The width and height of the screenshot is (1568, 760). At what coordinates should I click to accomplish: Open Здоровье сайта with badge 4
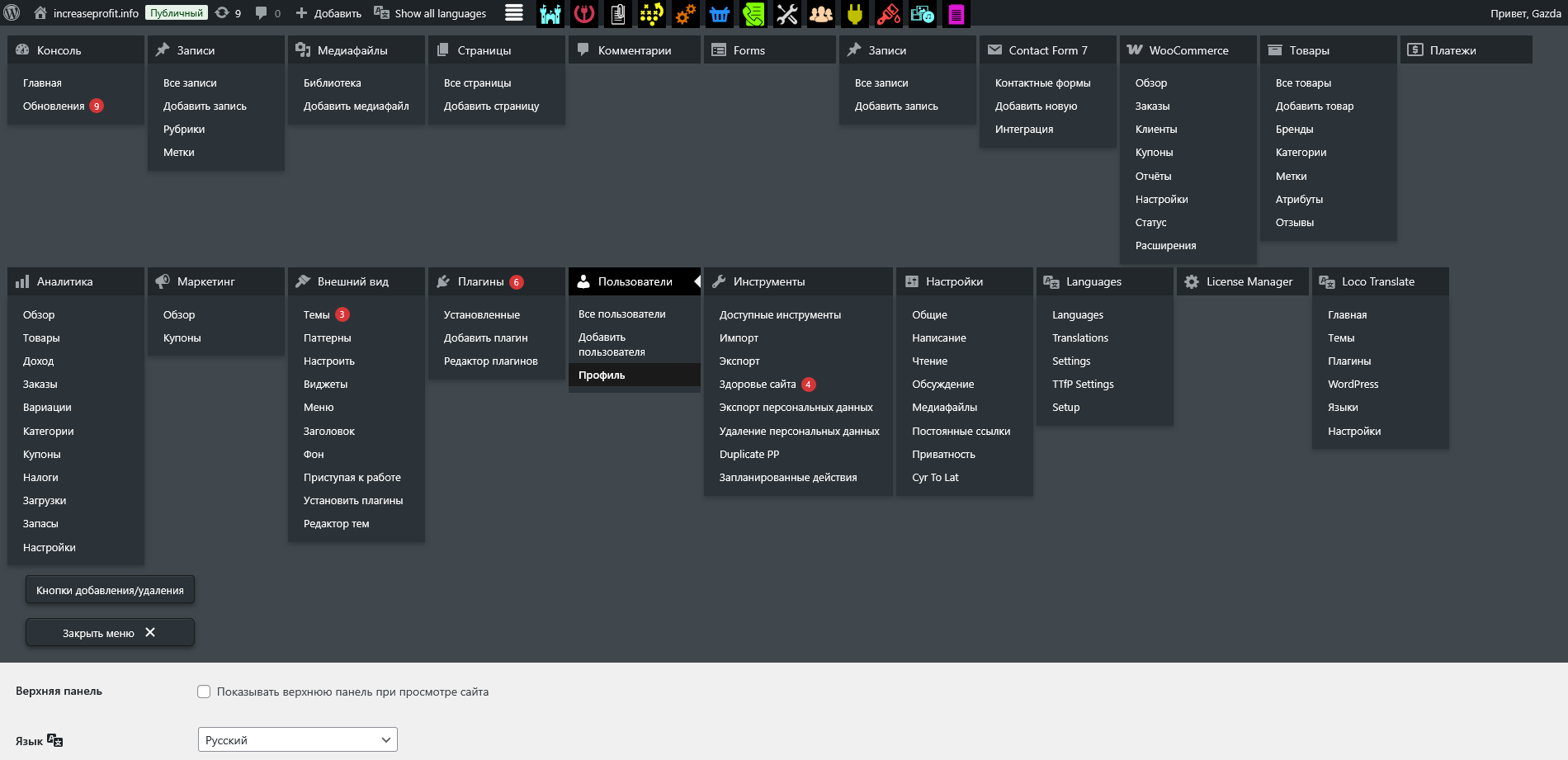(x=767, y=384)
